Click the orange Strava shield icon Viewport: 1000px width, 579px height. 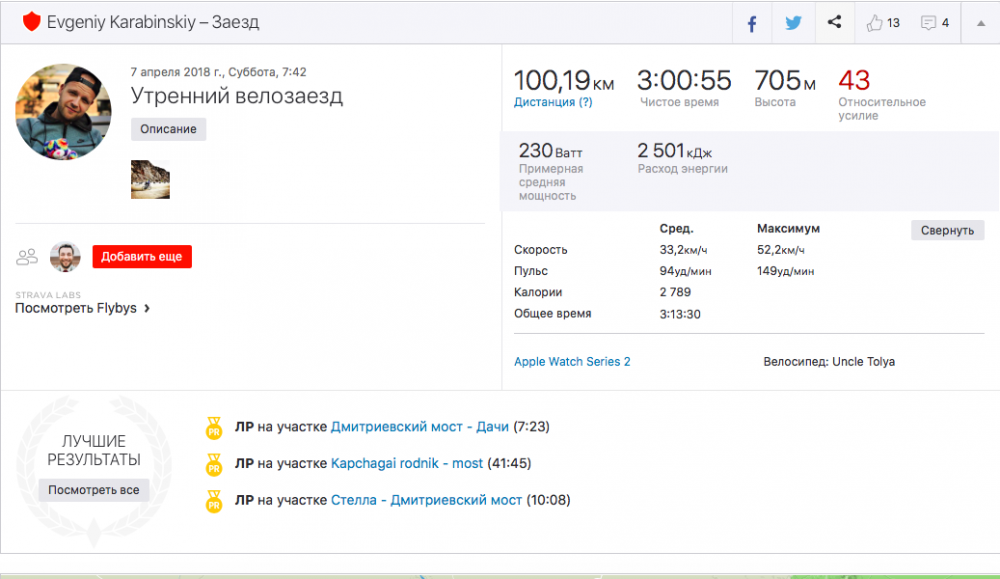(x=31, y=21)
